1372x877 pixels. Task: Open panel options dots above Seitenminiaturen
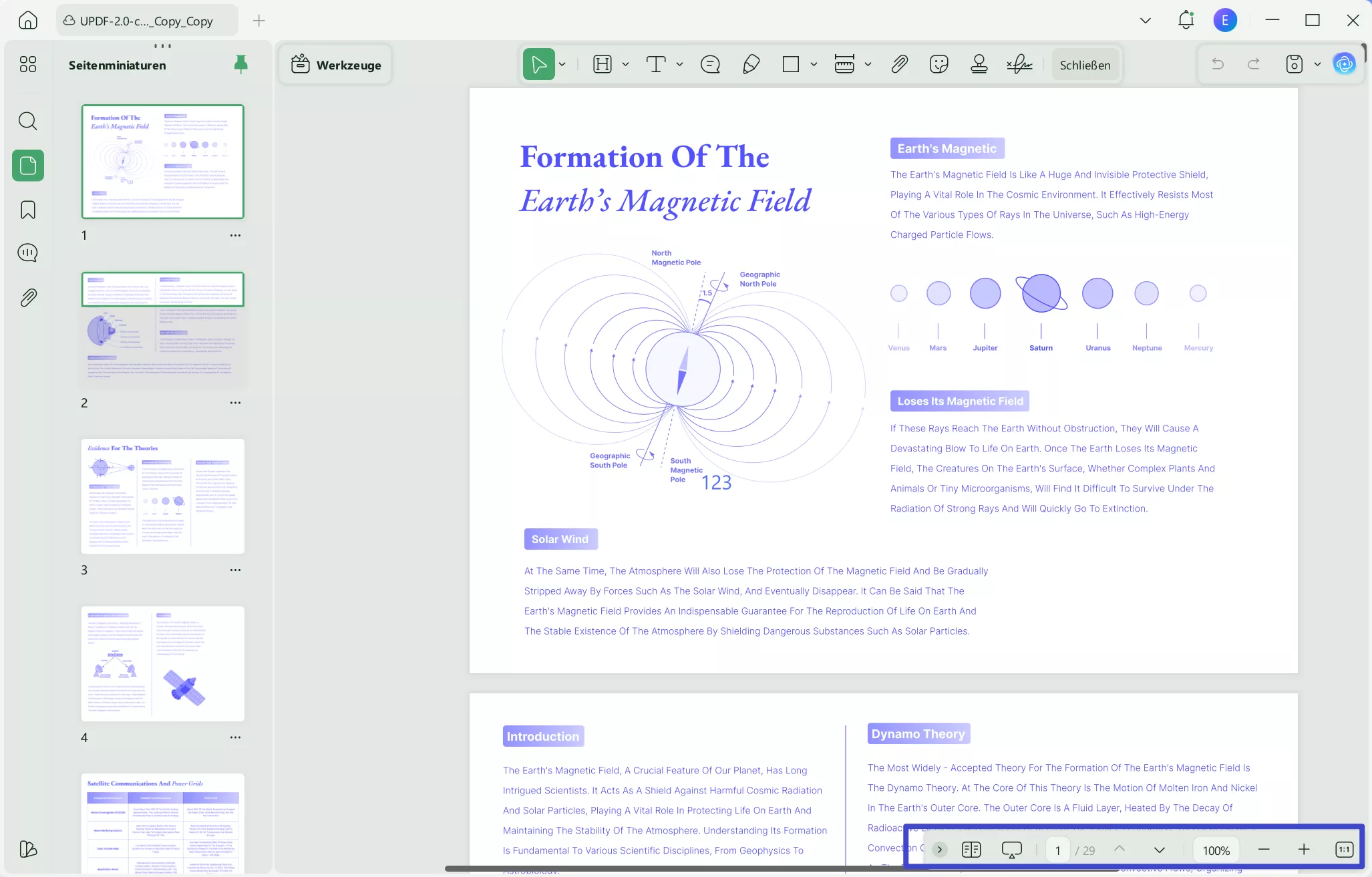162,46
